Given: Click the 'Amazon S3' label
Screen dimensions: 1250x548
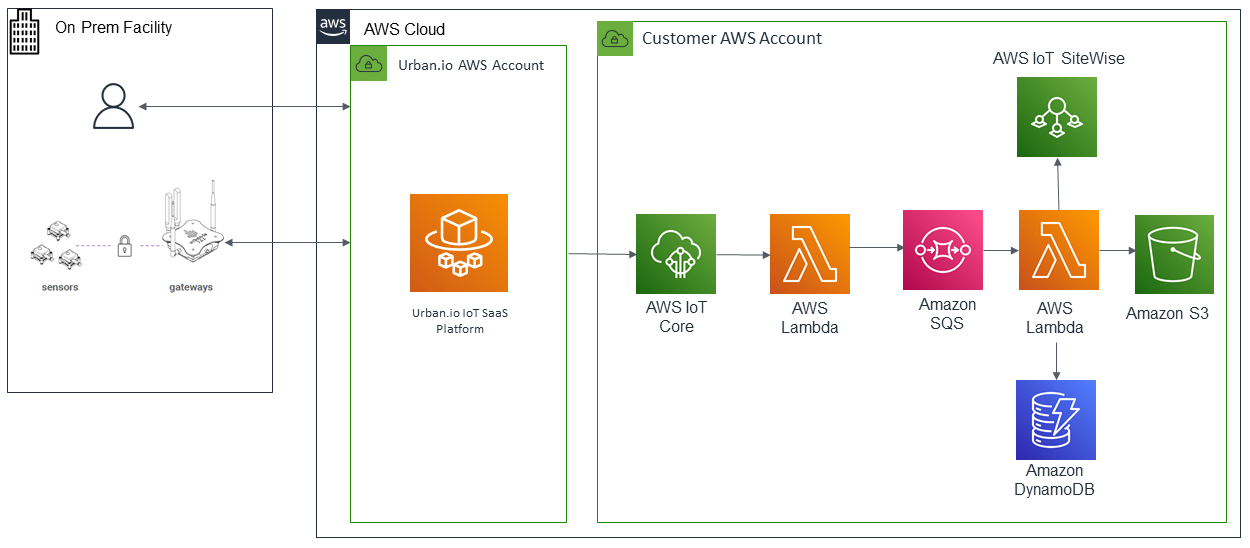Looking at the screenshot, I should [x=1167, y=314].
